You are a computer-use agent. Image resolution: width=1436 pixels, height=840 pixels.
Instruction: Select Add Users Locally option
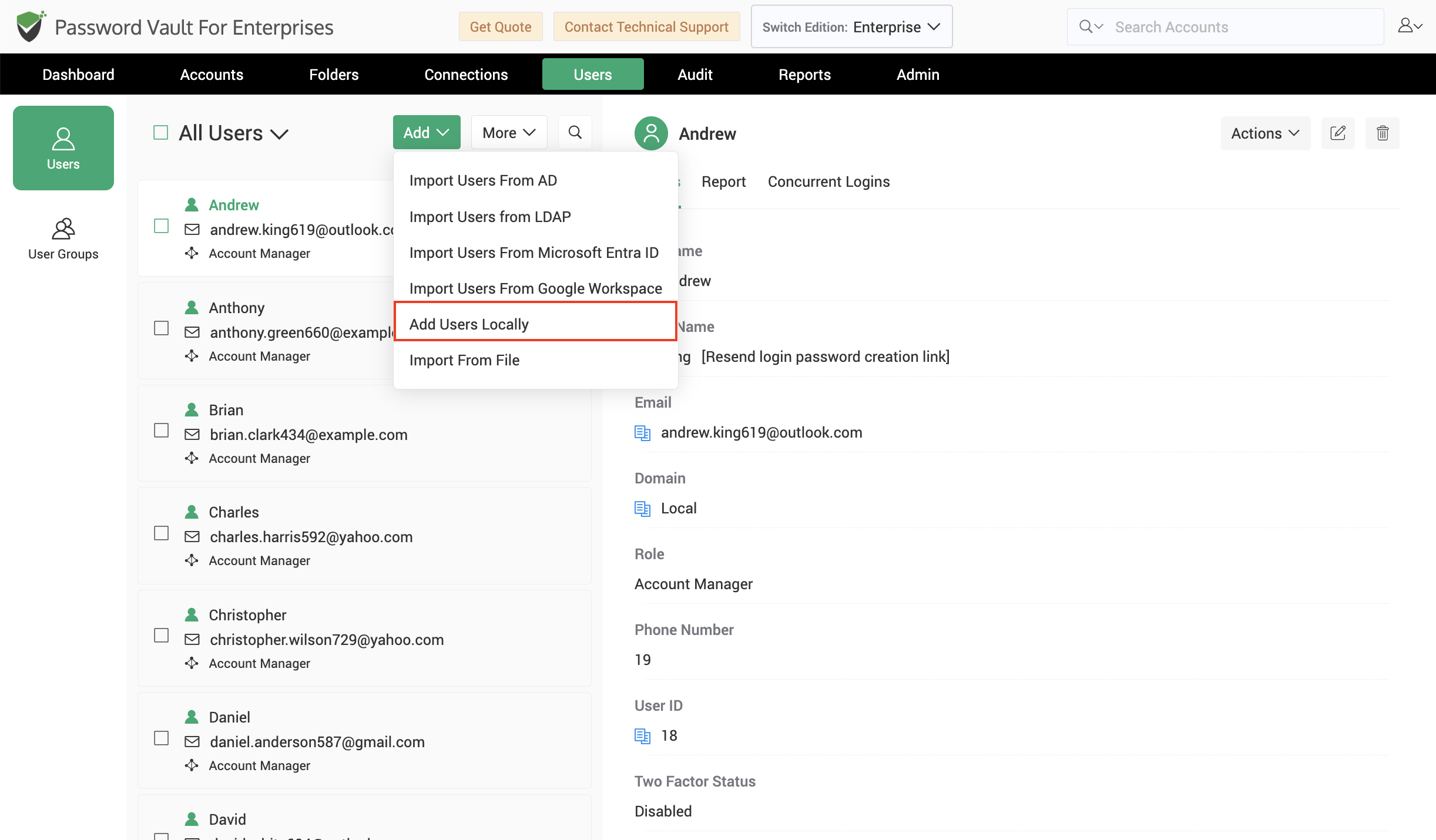point(536,322)
